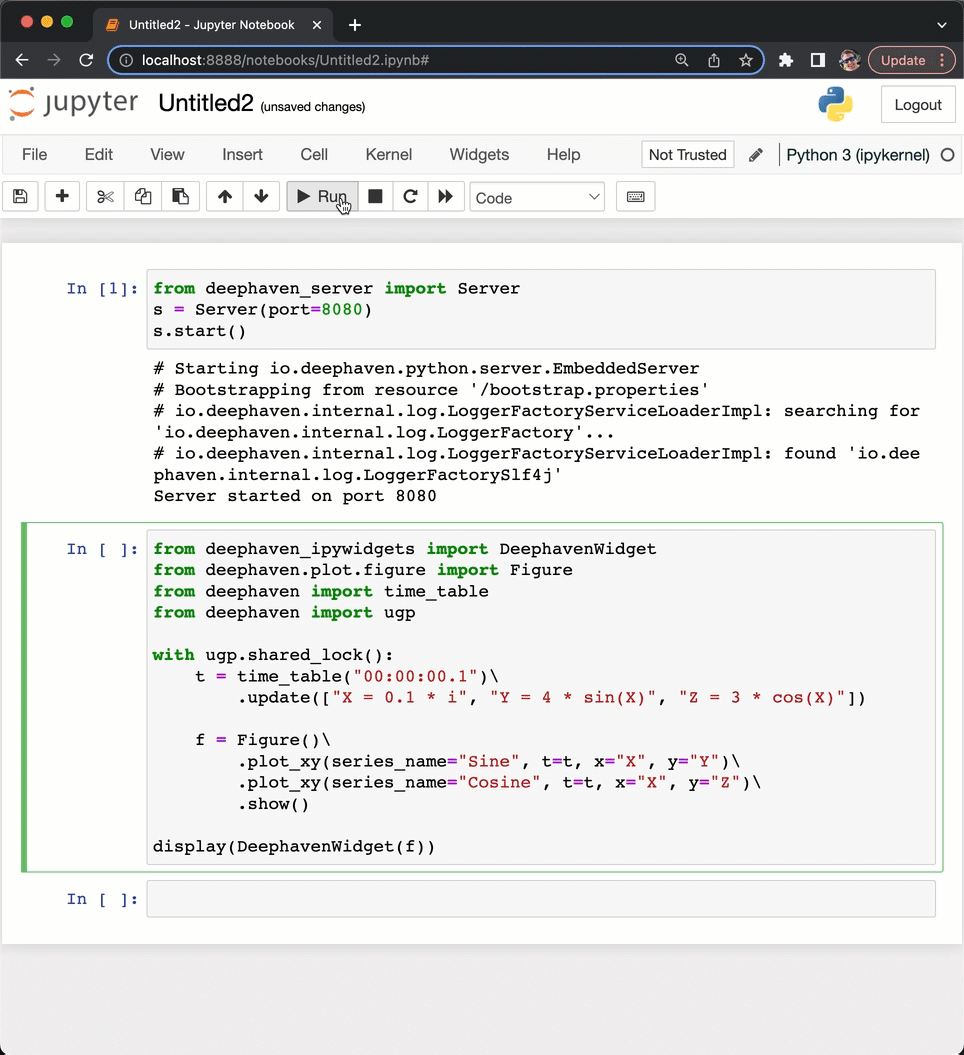The height and width of the screenshot is (1055, 964).
Task: Click the display(DeephavenWidget(f)) code line
Action: tap(294, 846)
